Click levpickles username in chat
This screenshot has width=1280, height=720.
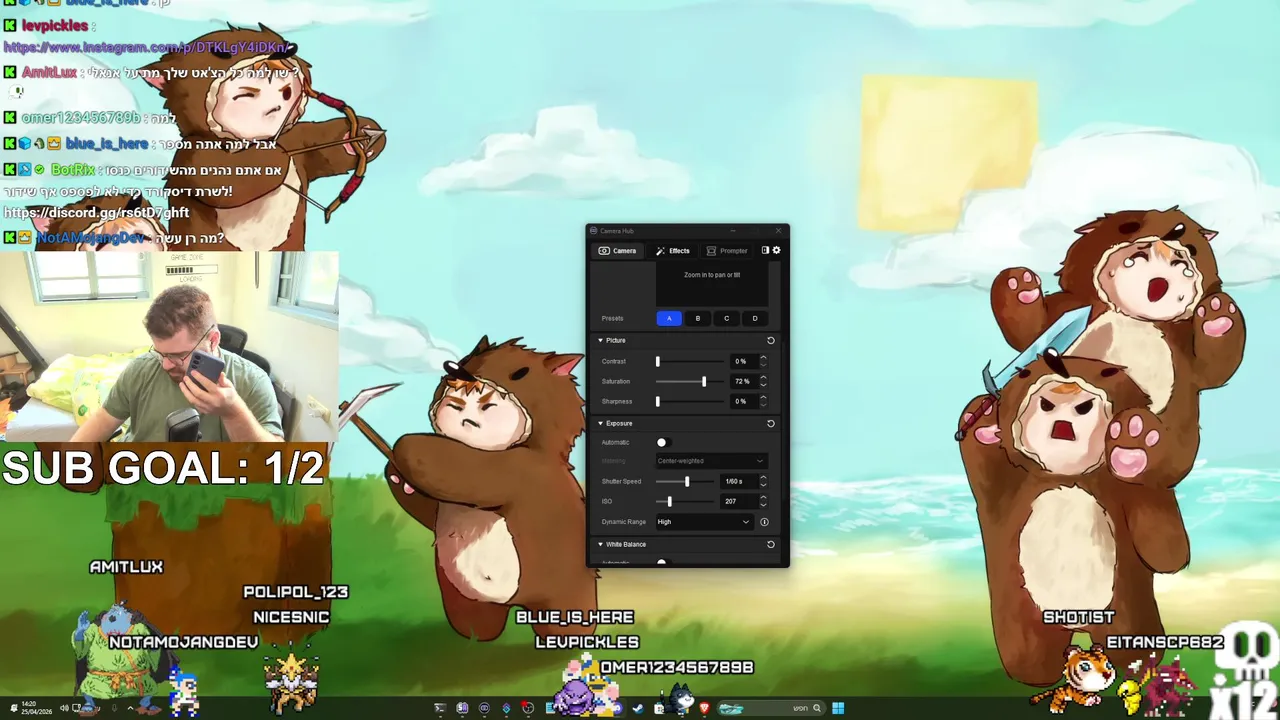54,25
